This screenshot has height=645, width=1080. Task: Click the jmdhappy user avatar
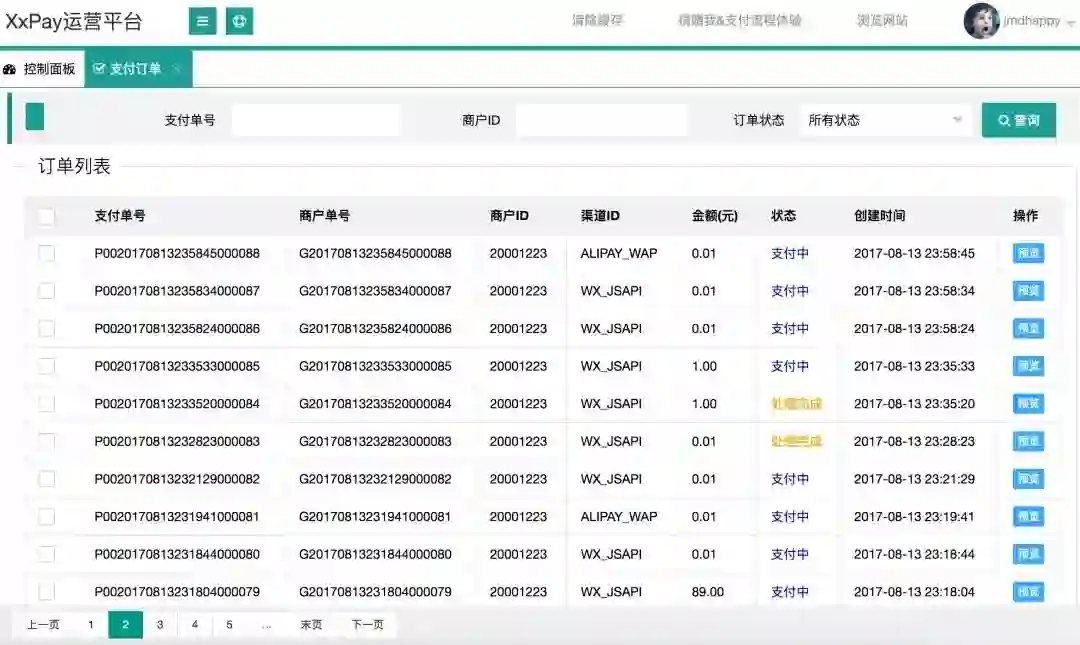coord(981,21)
